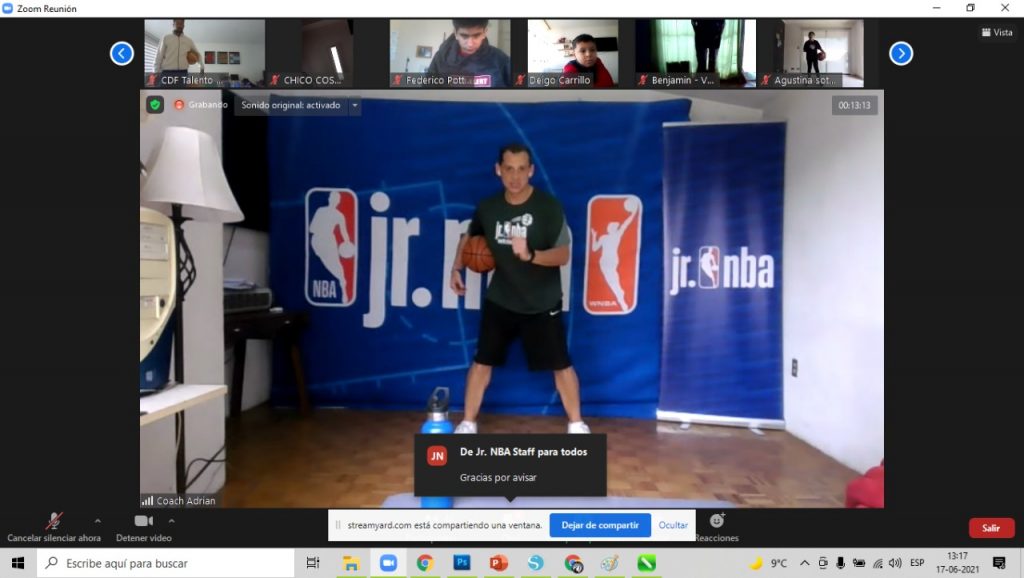1024x578 pixels.
Task: Open the Sonido original dropdown arrow
Action: 355,105
